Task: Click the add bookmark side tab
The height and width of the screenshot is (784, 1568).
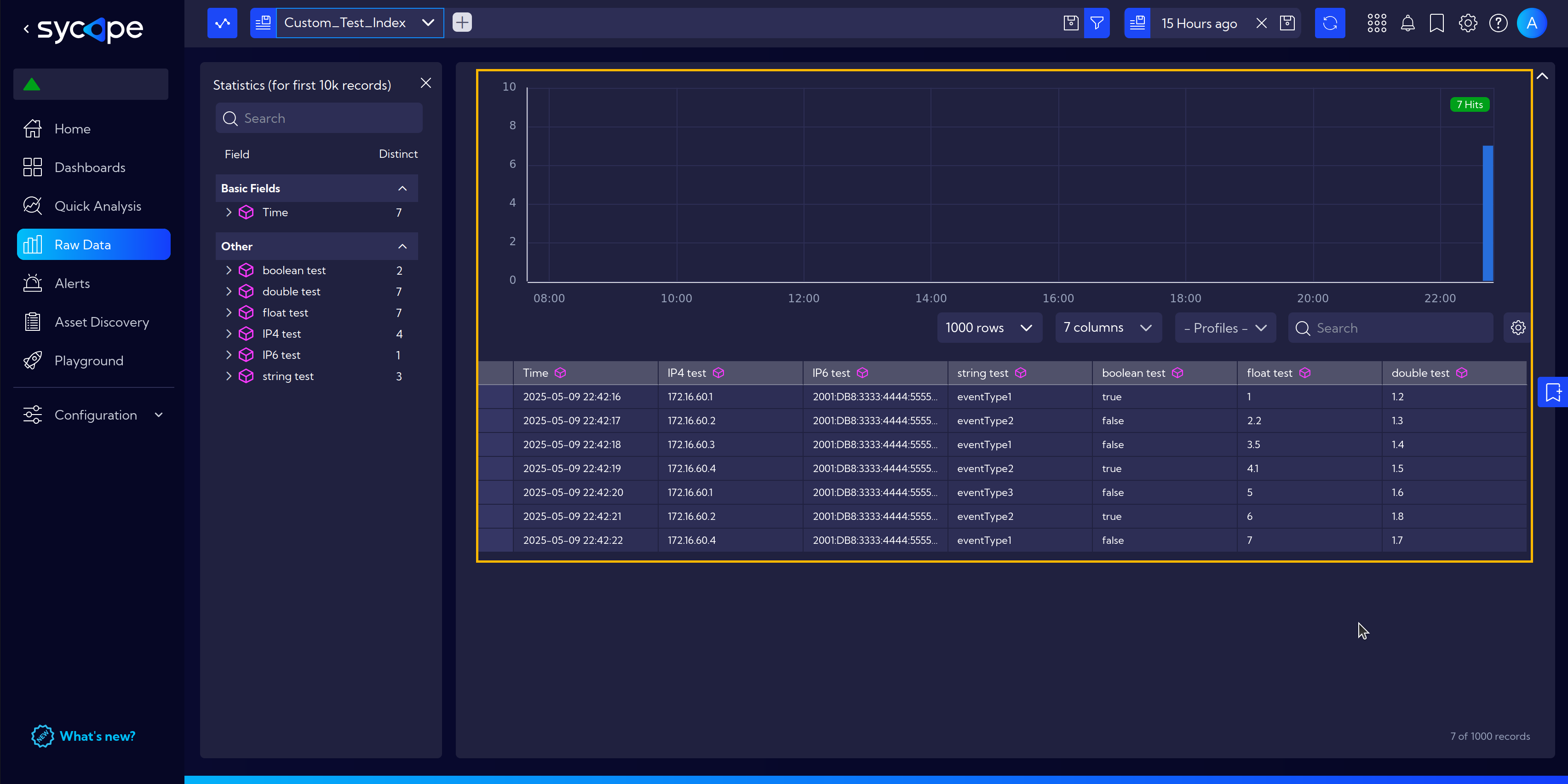Action: (x=1553, y=392)
